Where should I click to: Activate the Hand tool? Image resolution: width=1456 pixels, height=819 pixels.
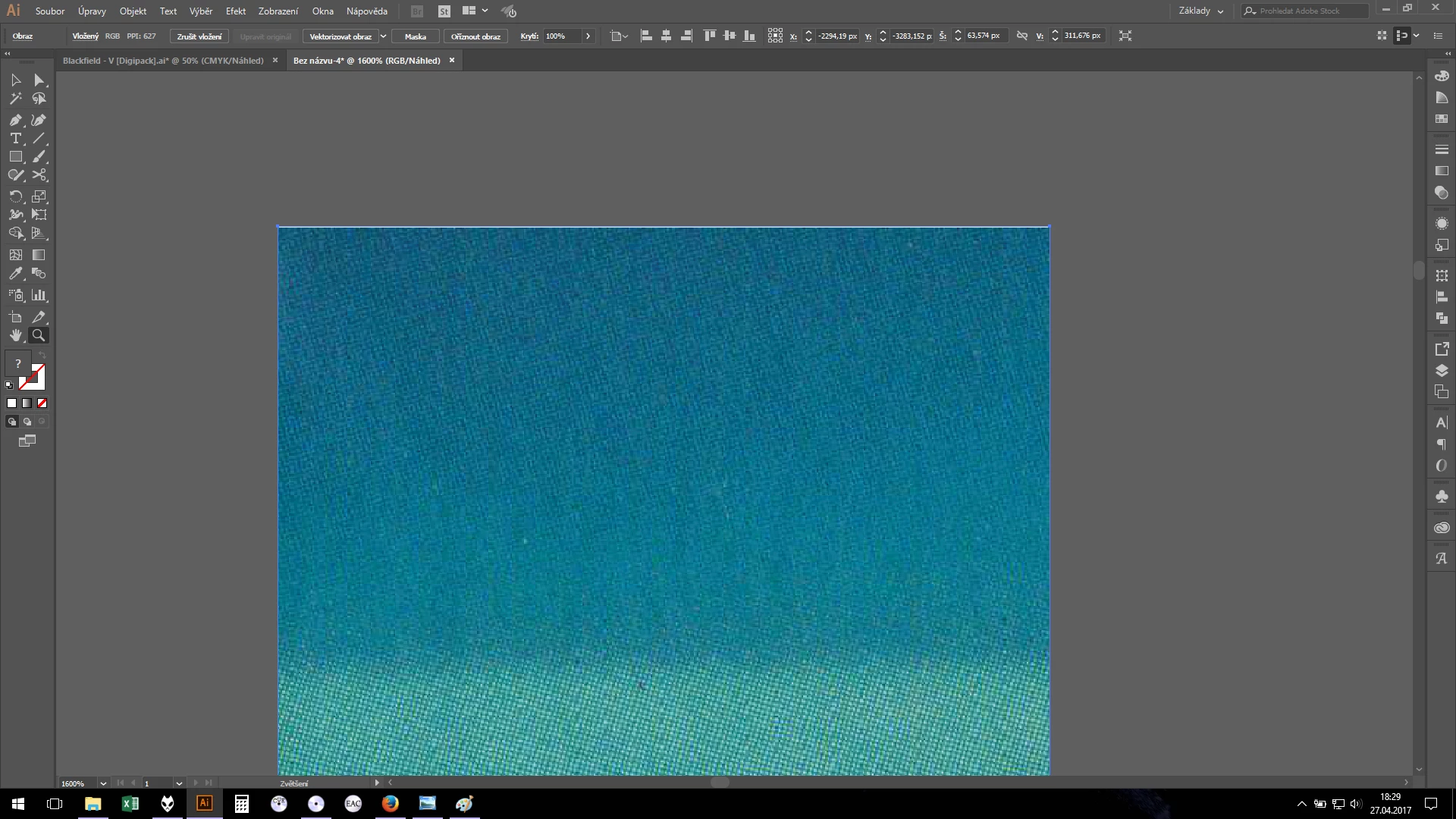point(15,335)
